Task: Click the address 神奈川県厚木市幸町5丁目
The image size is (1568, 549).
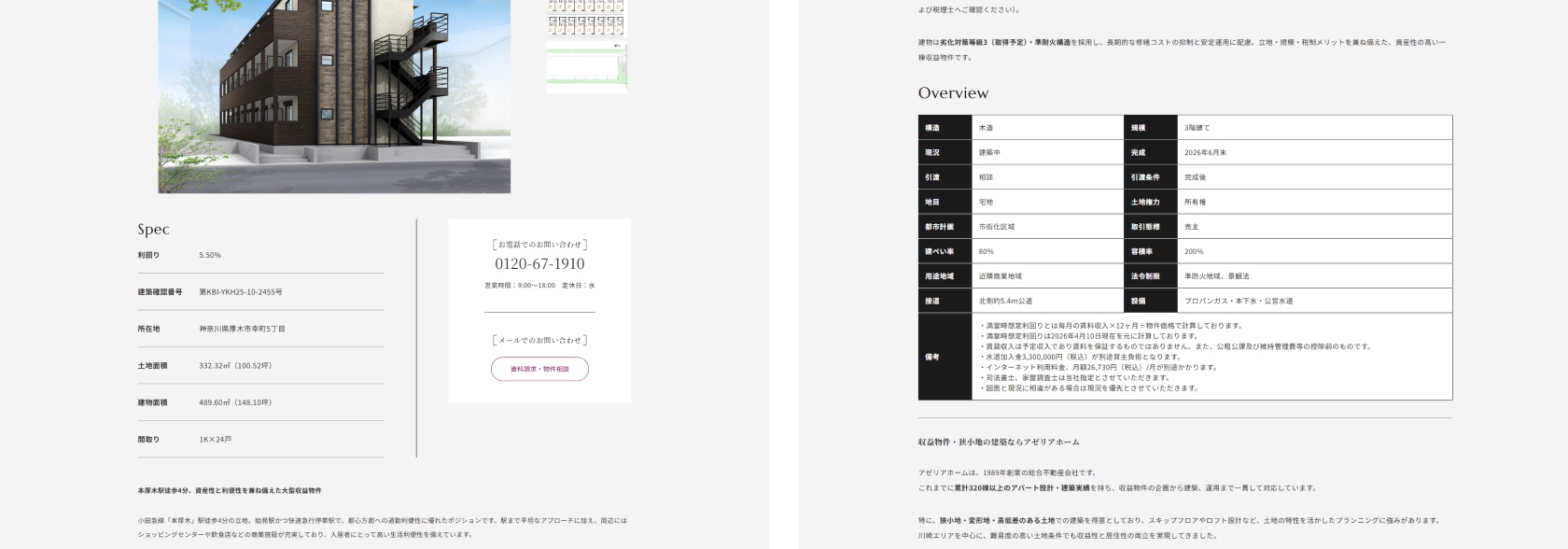Action: (x=242, y=329)
